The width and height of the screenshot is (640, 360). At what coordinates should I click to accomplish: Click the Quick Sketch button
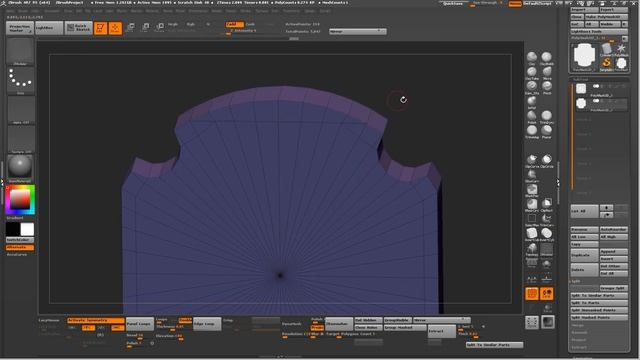coord(79,28)
